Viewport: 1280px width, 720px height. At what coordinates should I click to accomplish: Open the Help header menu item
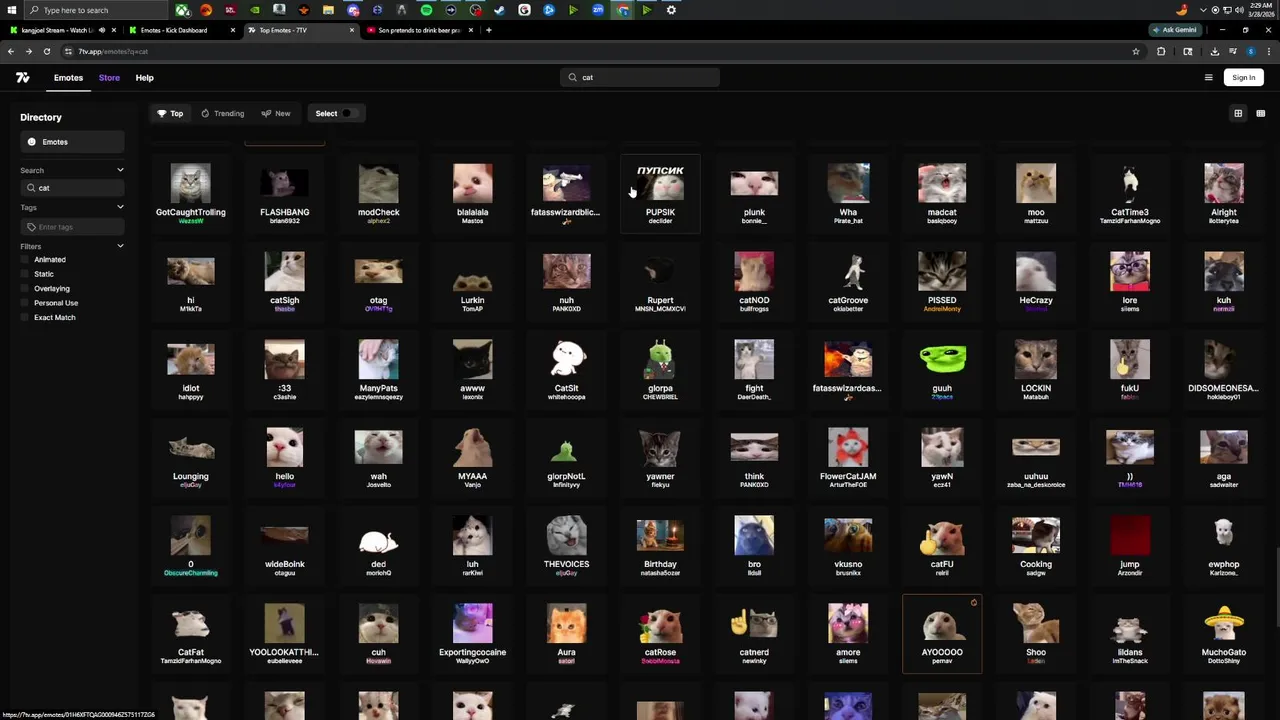click(x=144, y=77)
